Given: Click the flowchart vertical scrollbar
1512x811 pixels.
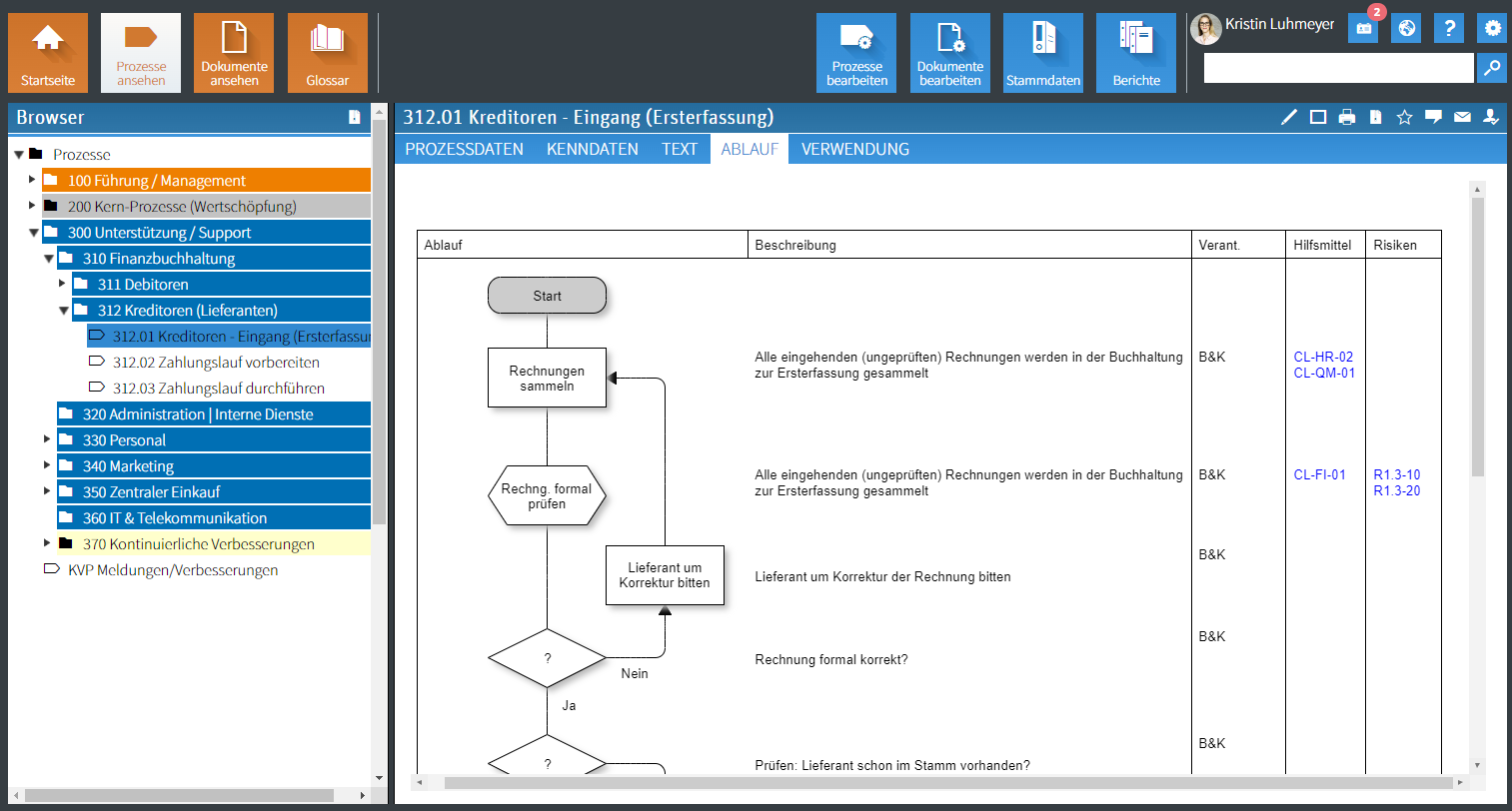Looking at the screenshot, I should click(x=1478, y=337).
